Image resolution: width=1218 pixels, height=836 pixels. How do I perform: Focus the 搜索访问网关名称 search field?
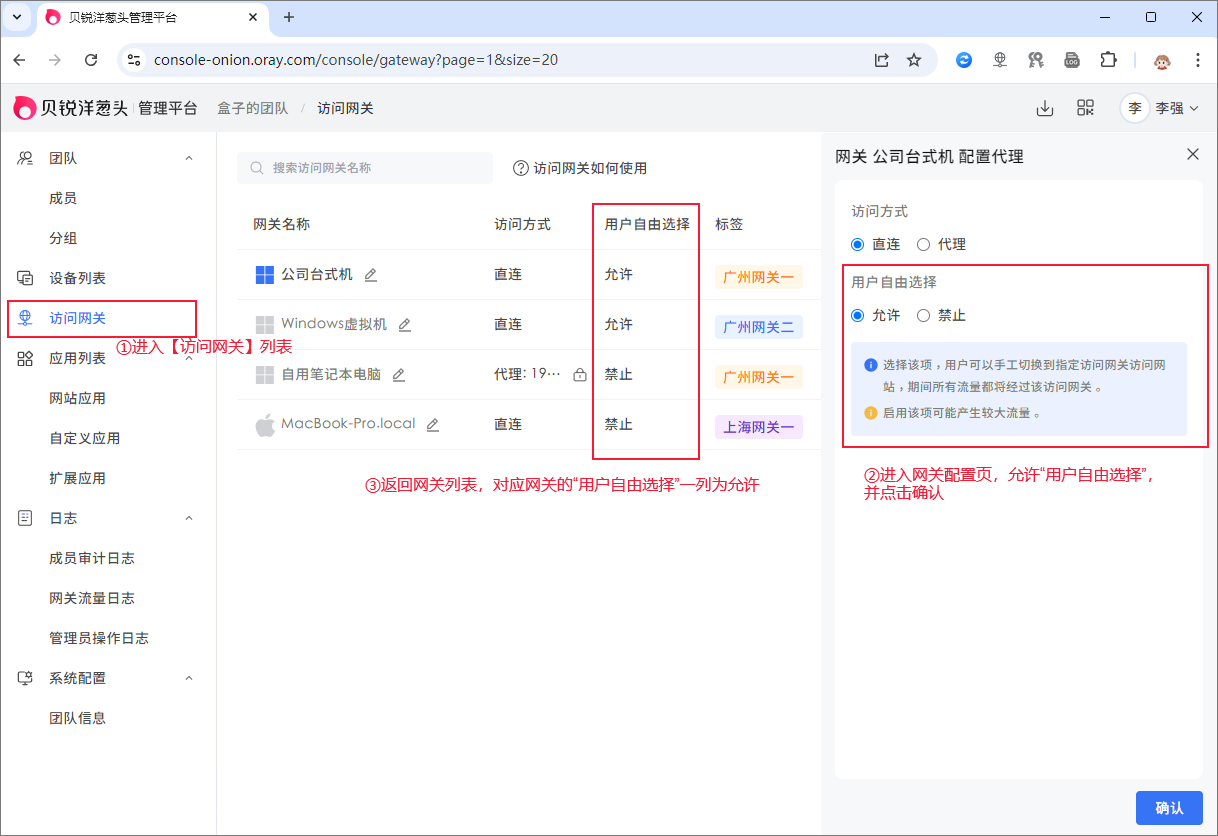tap(365, 168)
